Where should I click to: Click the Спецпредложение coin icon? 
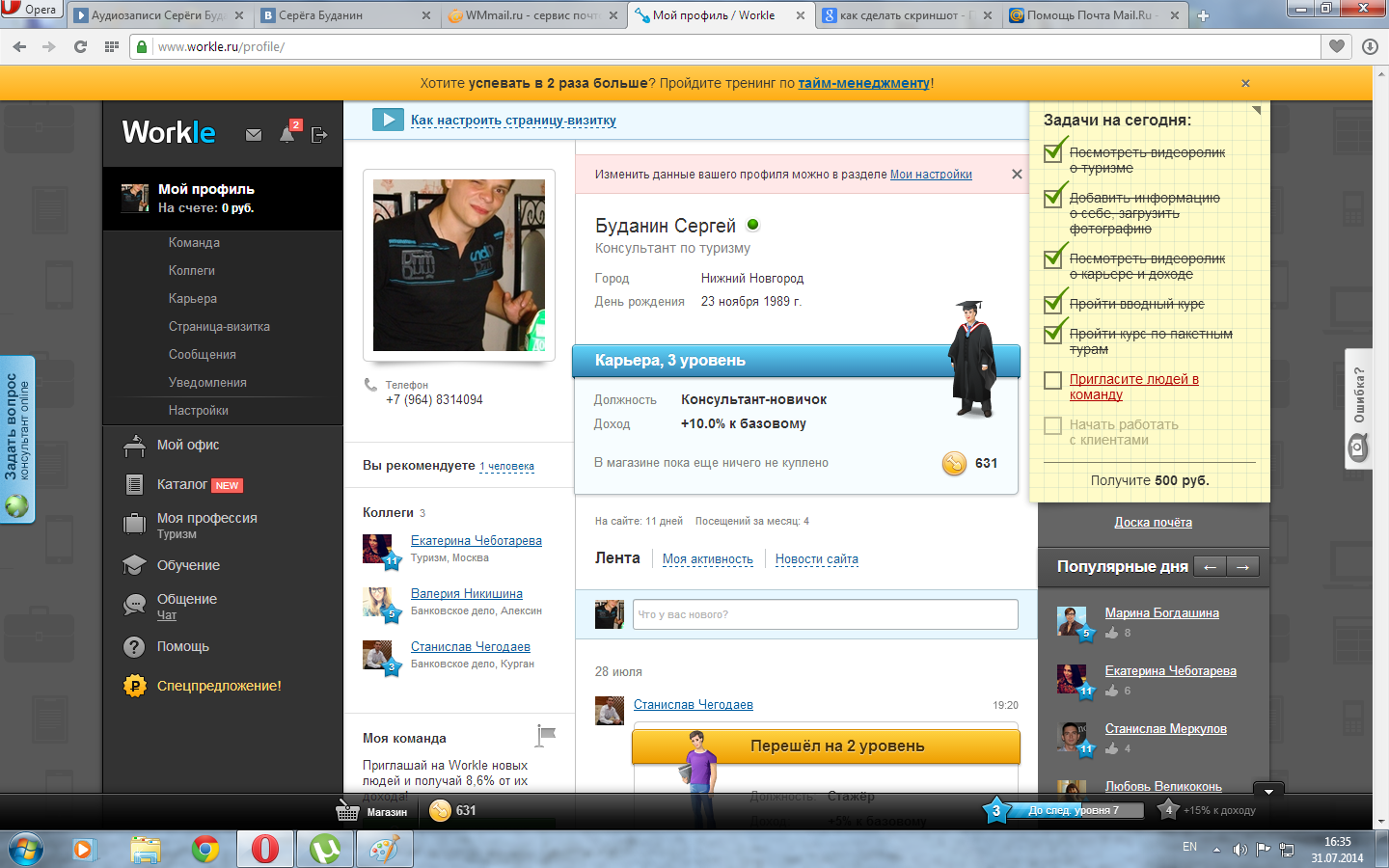point(134,686)
